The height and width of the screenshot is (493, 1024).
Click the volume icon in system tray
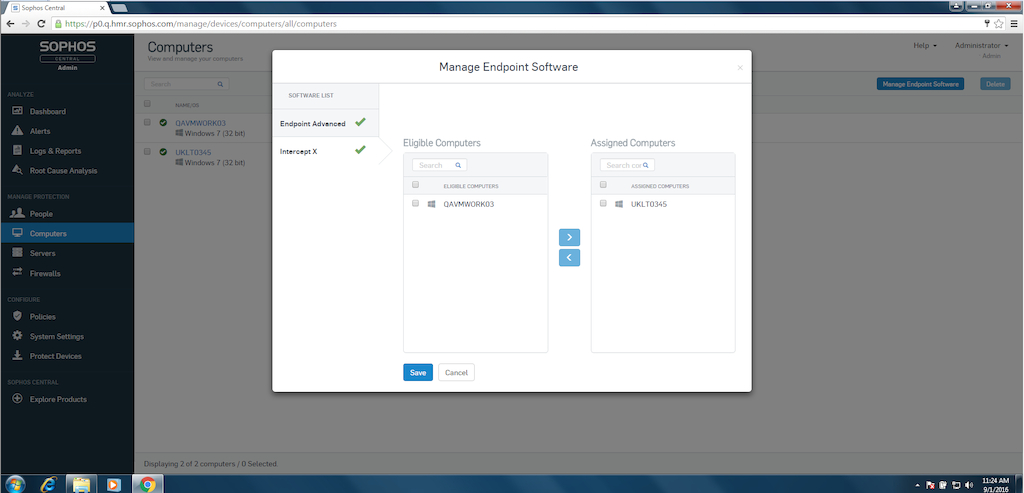(969, 485)
